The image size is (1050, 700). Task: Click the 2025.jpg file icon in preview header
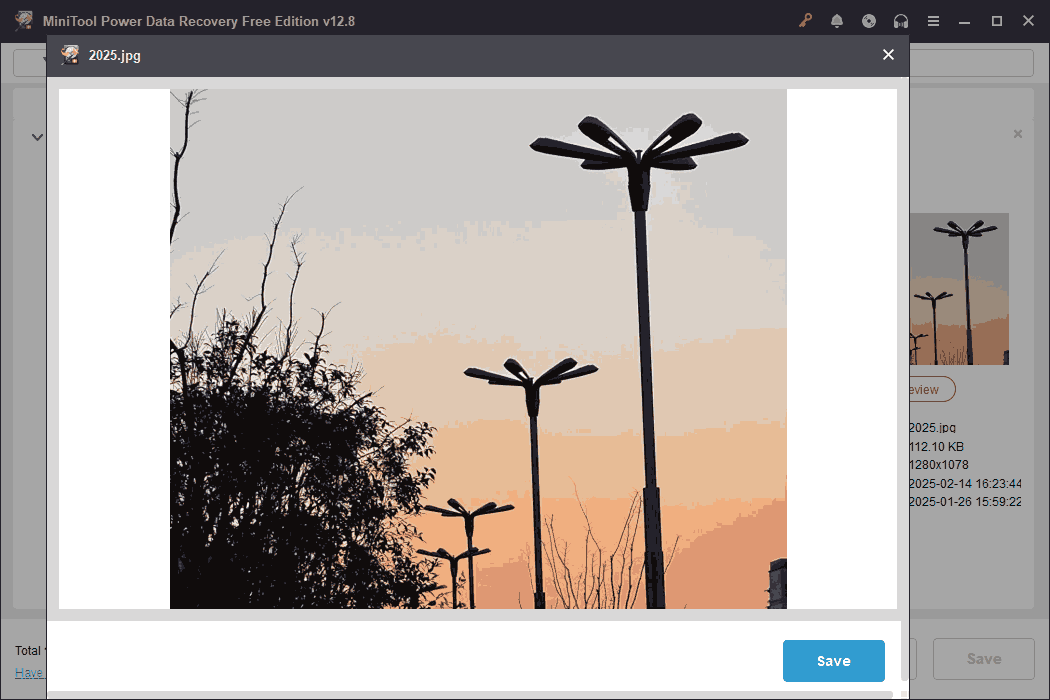click(69, 55)
